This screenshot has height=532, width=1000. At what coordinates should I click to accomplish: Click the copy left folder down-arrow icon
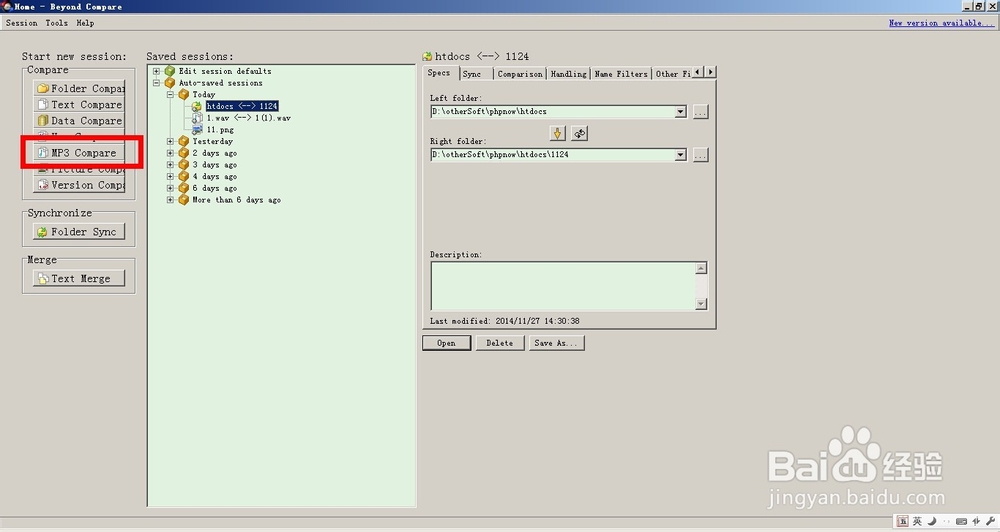pyautogui.click(x=557, y=133)
